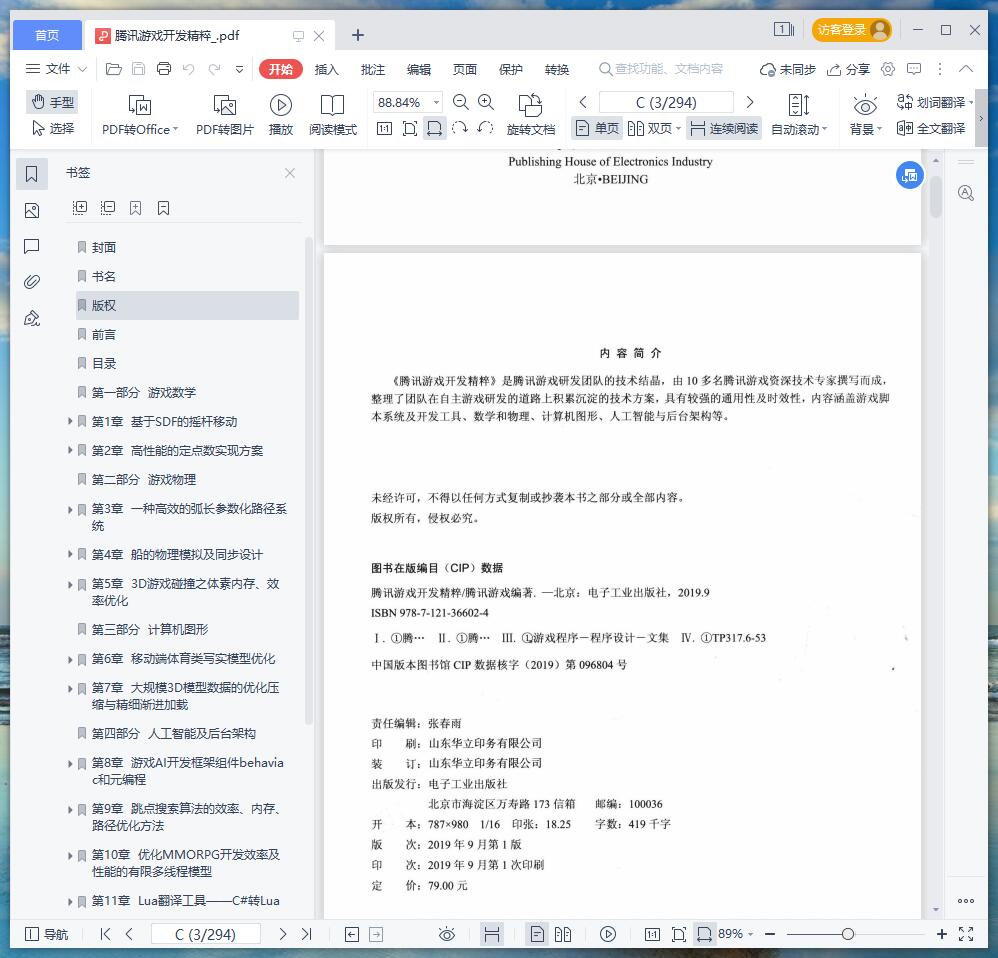Click the undo arrow icon

pos(188,69)
